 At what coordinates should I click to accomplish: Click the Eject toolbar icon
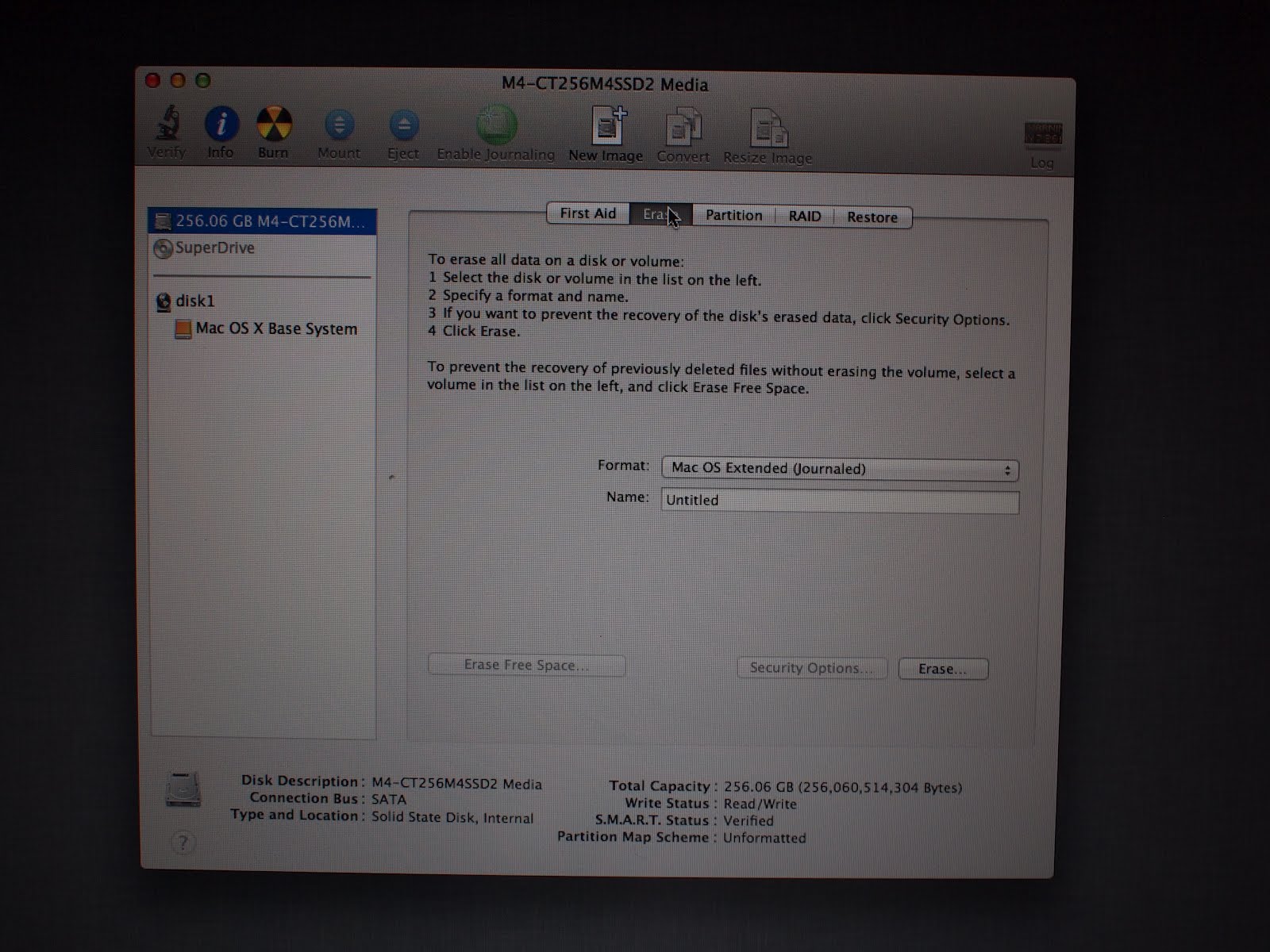tap(403, 126)
